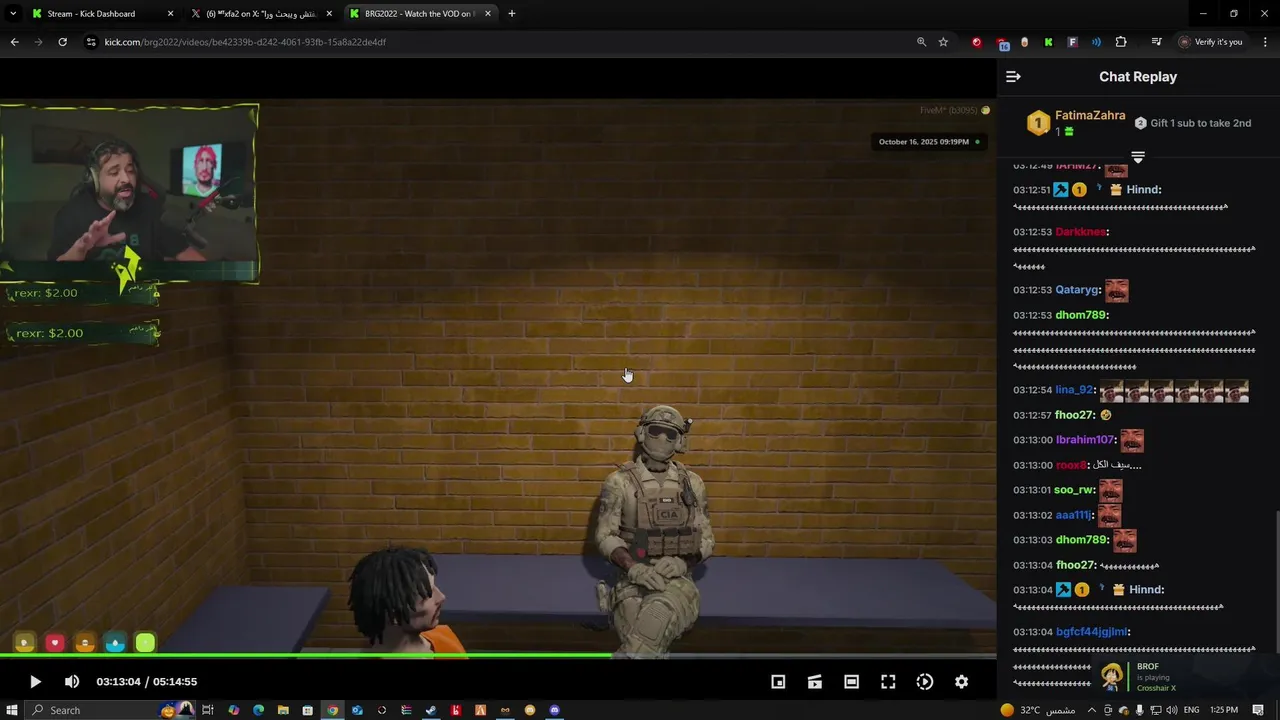Collapse the Chat Replay panel

[1013, 77]
